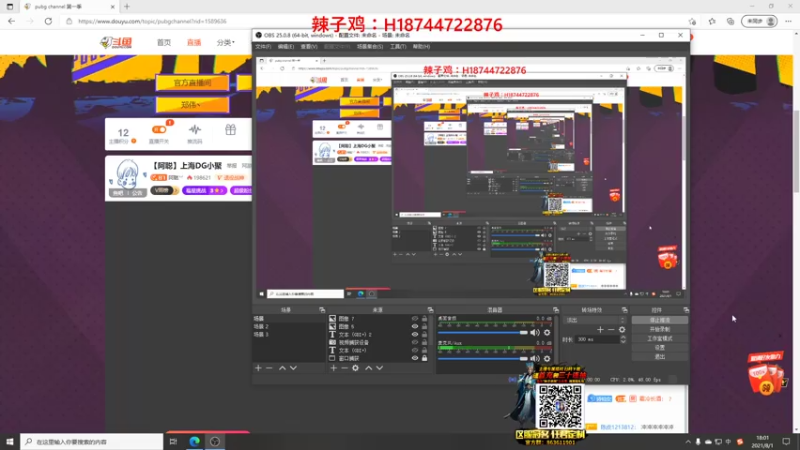Increase the transition duration with the stepper

(x=623, y=337)
